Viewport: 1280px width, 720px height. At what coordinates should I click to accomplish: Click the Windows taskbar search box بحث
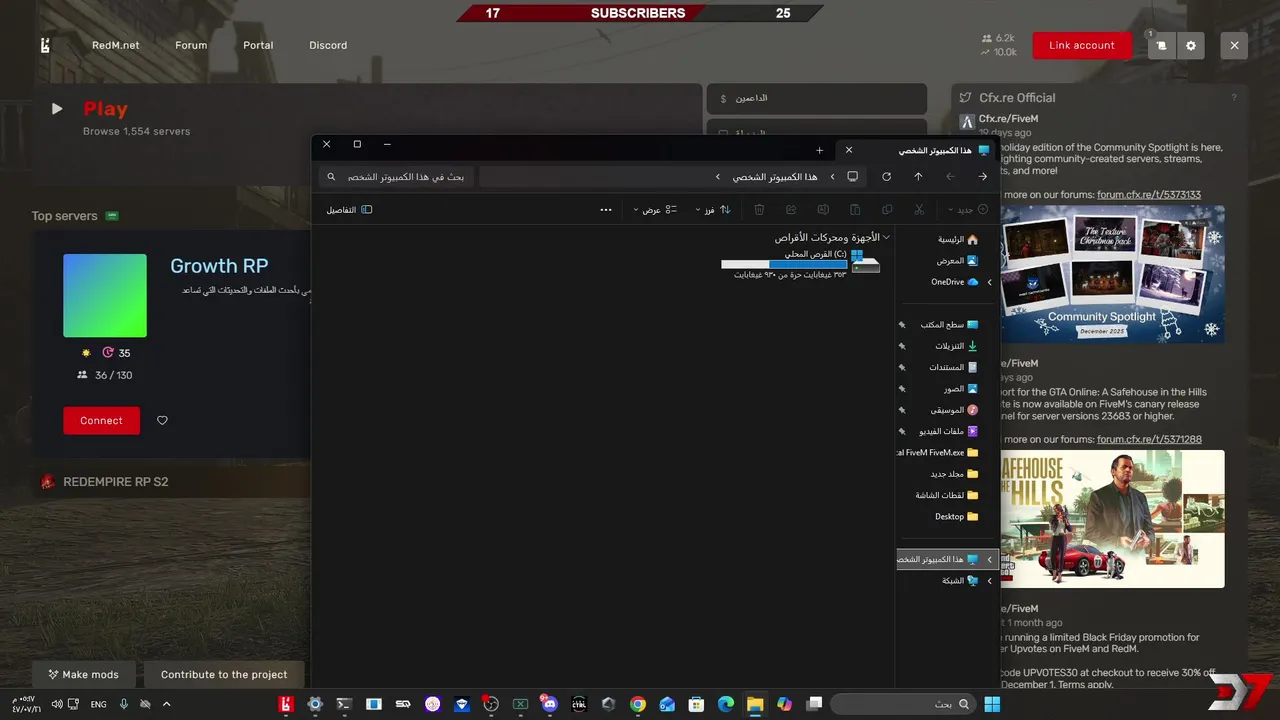[903, 704]
